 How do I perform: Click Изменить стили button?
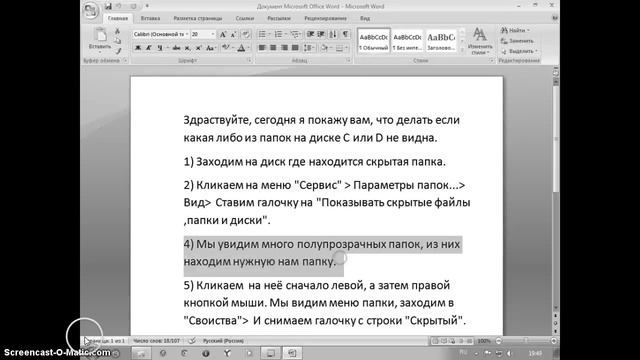click(480, 41)
